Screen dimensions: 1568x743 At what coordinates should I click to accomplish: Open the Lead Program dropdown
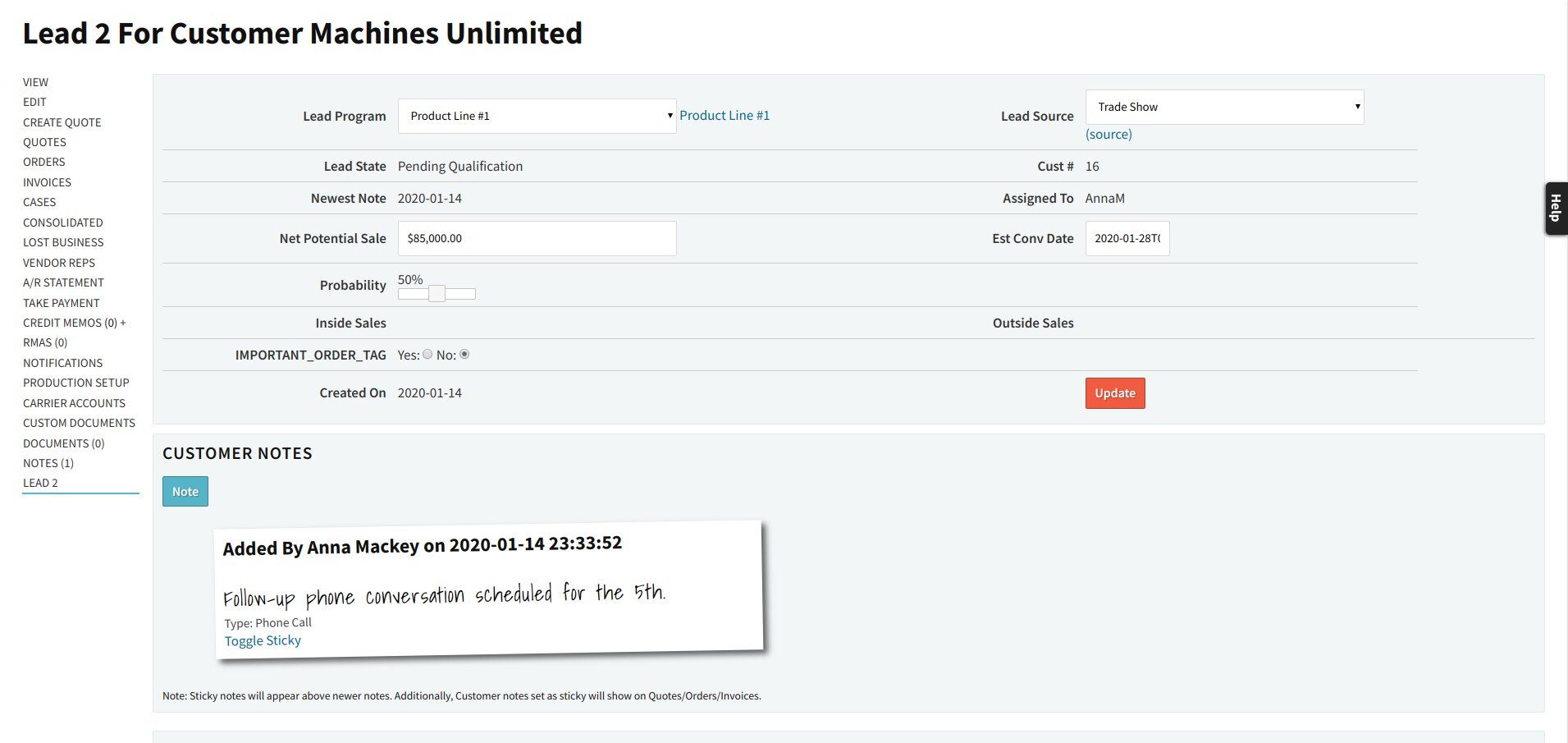537,116
